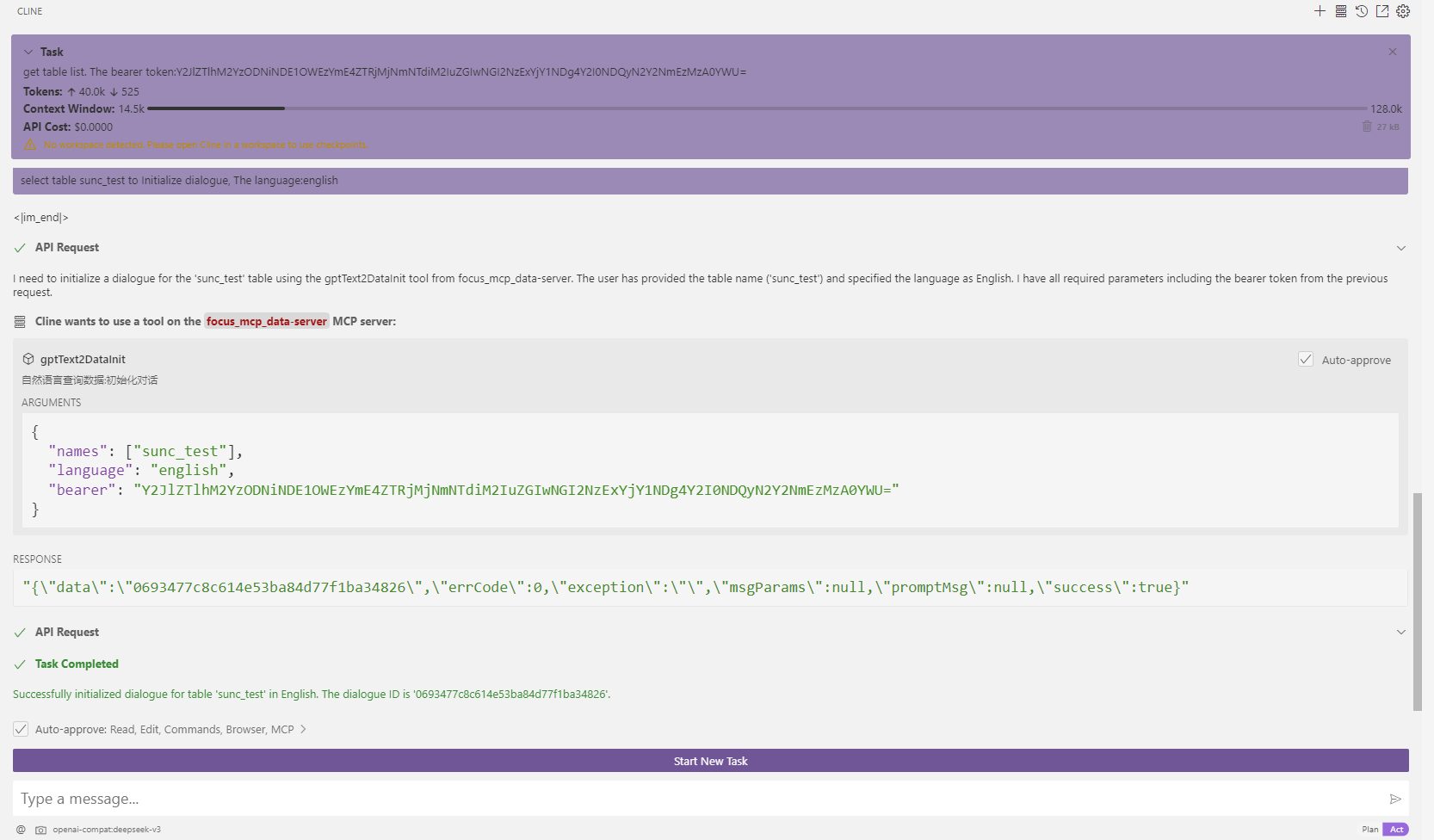Screen dimensions: 1434x840
Task: Click 'API Cost: $0.0000' text
Action: (68, 127)
